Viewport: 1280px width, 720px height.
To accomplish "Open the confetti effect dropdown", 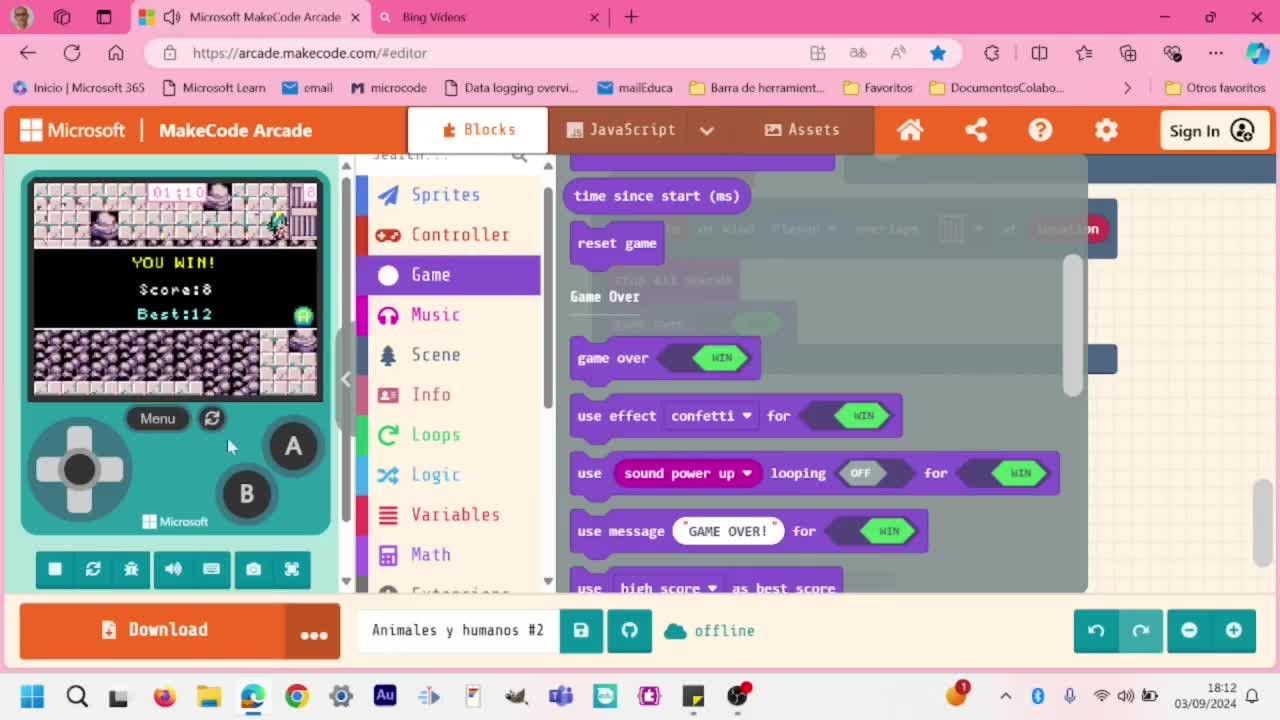I will pyautogui.click(x=711, y=416).
